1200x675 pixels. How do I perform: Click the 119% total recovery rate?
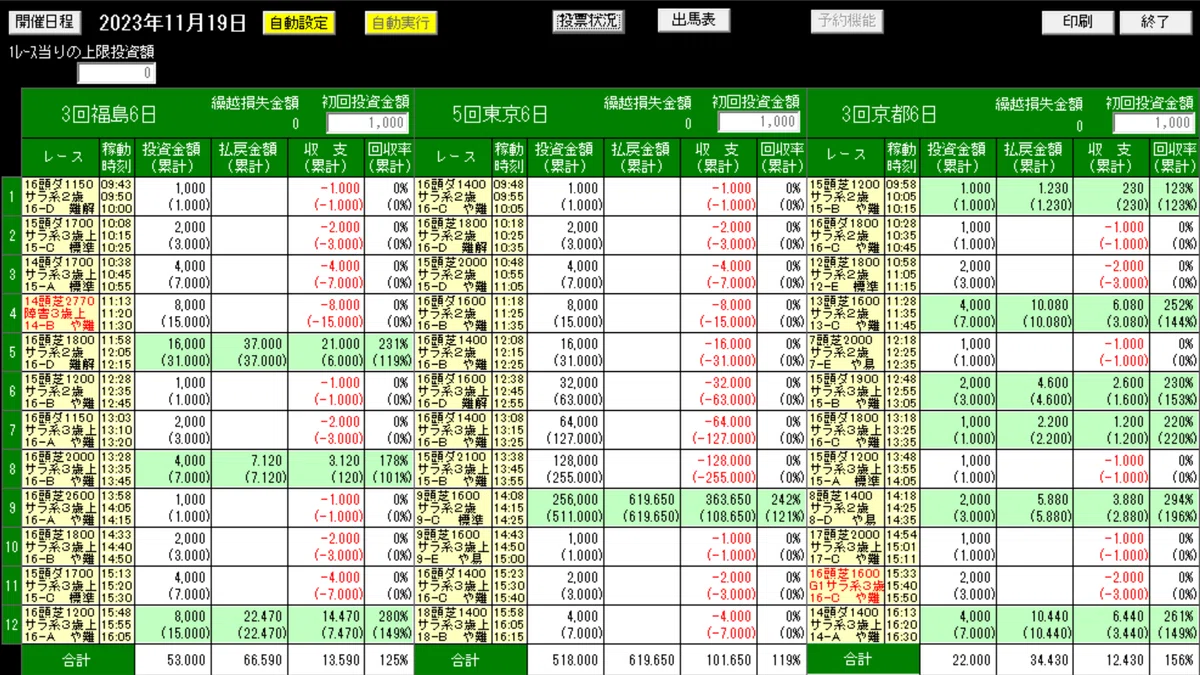(x=781, y=660)
